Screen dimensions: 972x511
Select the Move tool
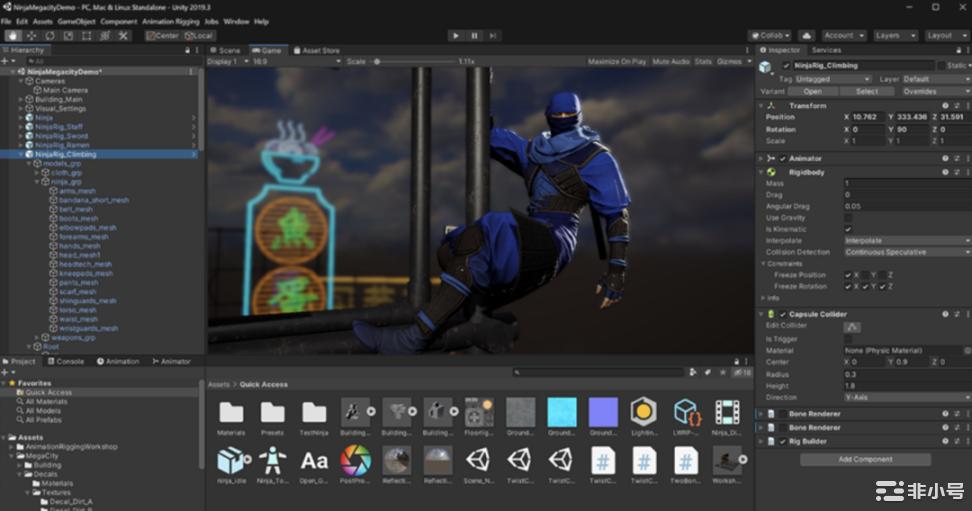click(x=31, y=35)
